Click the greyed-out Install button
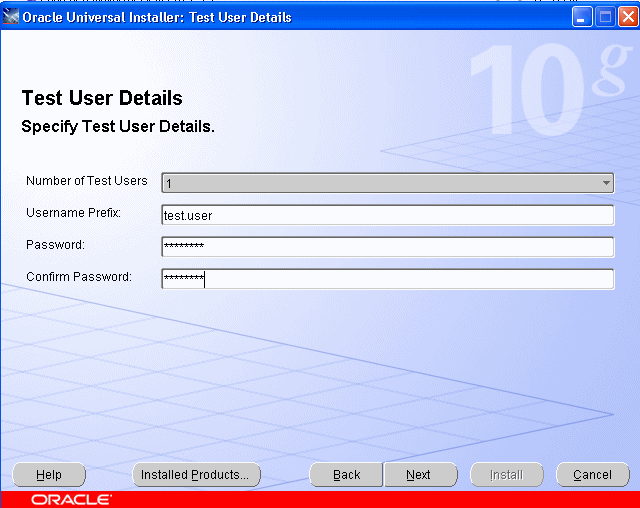 pyautogui.click(x=507, y=475)
